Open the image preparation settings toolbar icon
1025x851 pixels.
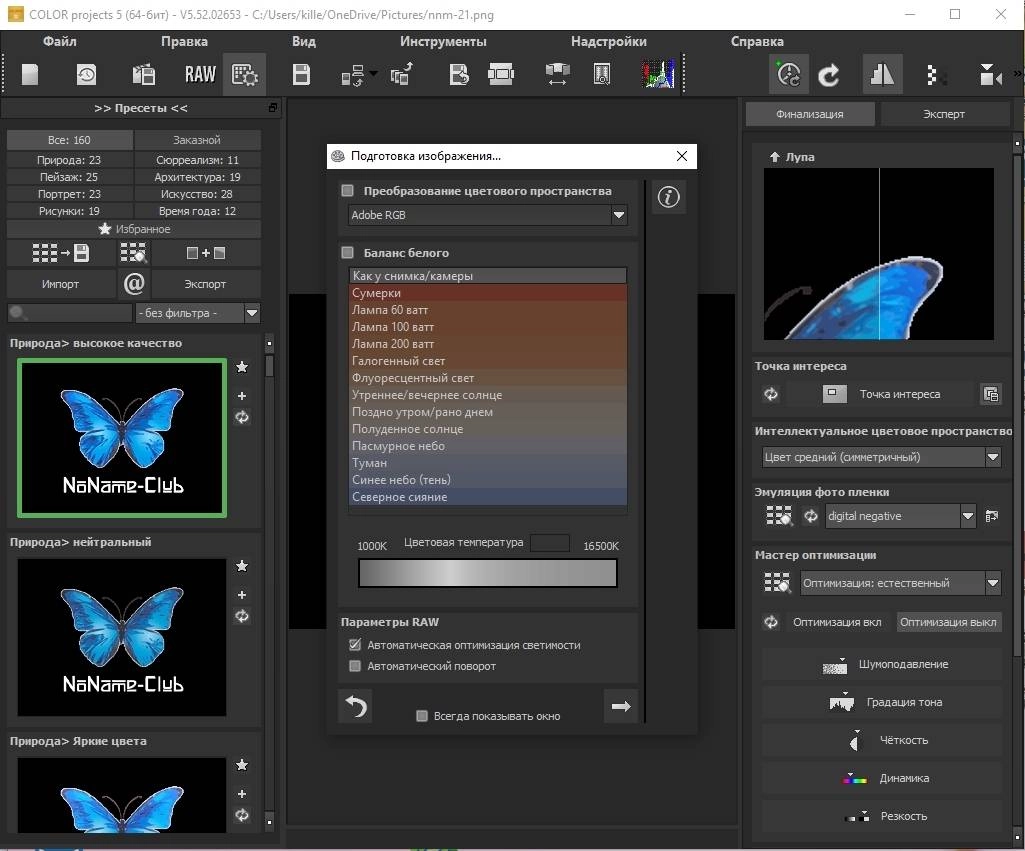pos(244,75)
